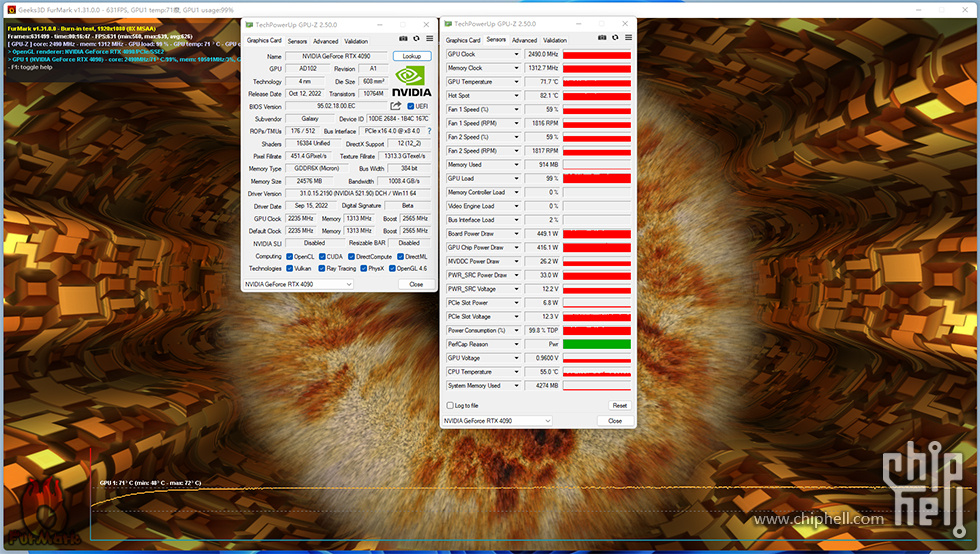This screenshot has width=980, height=554.
Task: Select the Graphics Card tab in left GPU-Z window
Action: click(x=264, y=41)
